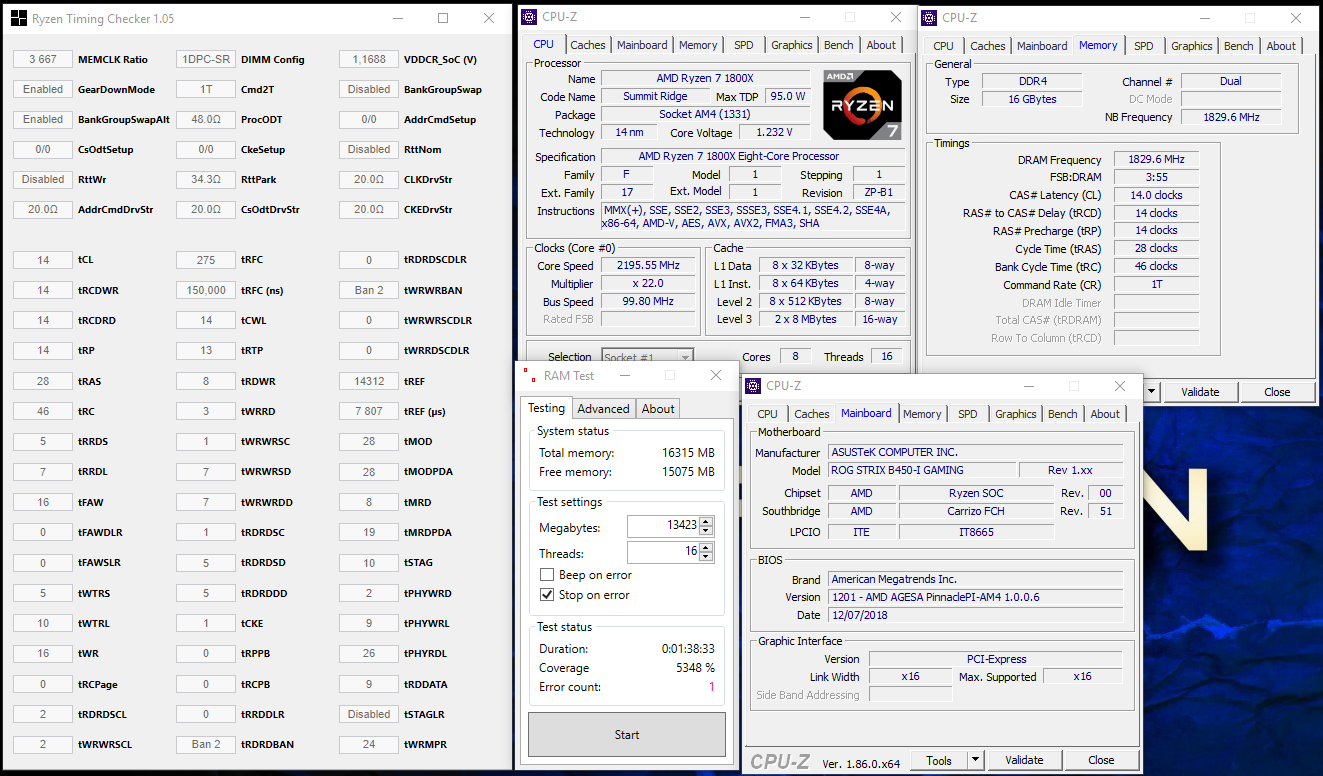Image resolution: width=1323 pixels, height=776 pixels.
Task: Click the MEMCLK Ratio value 3 667
Action: tap(43, 59)
